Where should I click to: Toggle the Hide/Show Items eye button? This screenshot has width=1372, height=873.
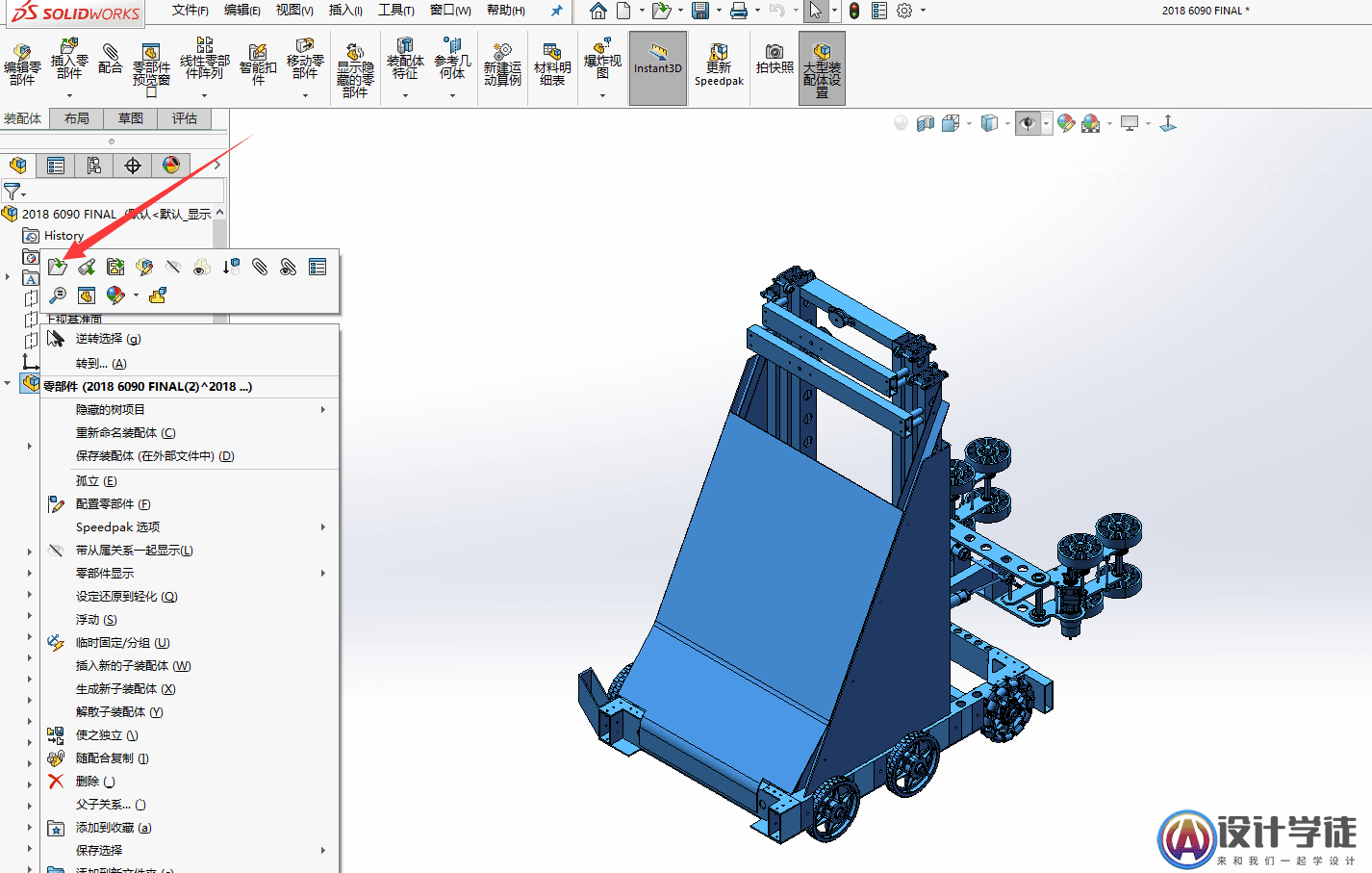tap(1028, 123)
